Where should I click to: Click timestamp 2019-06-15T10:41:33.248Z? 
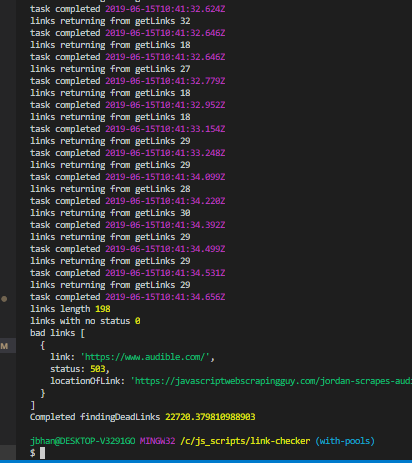pyautogui.click(x=165, y=153)
